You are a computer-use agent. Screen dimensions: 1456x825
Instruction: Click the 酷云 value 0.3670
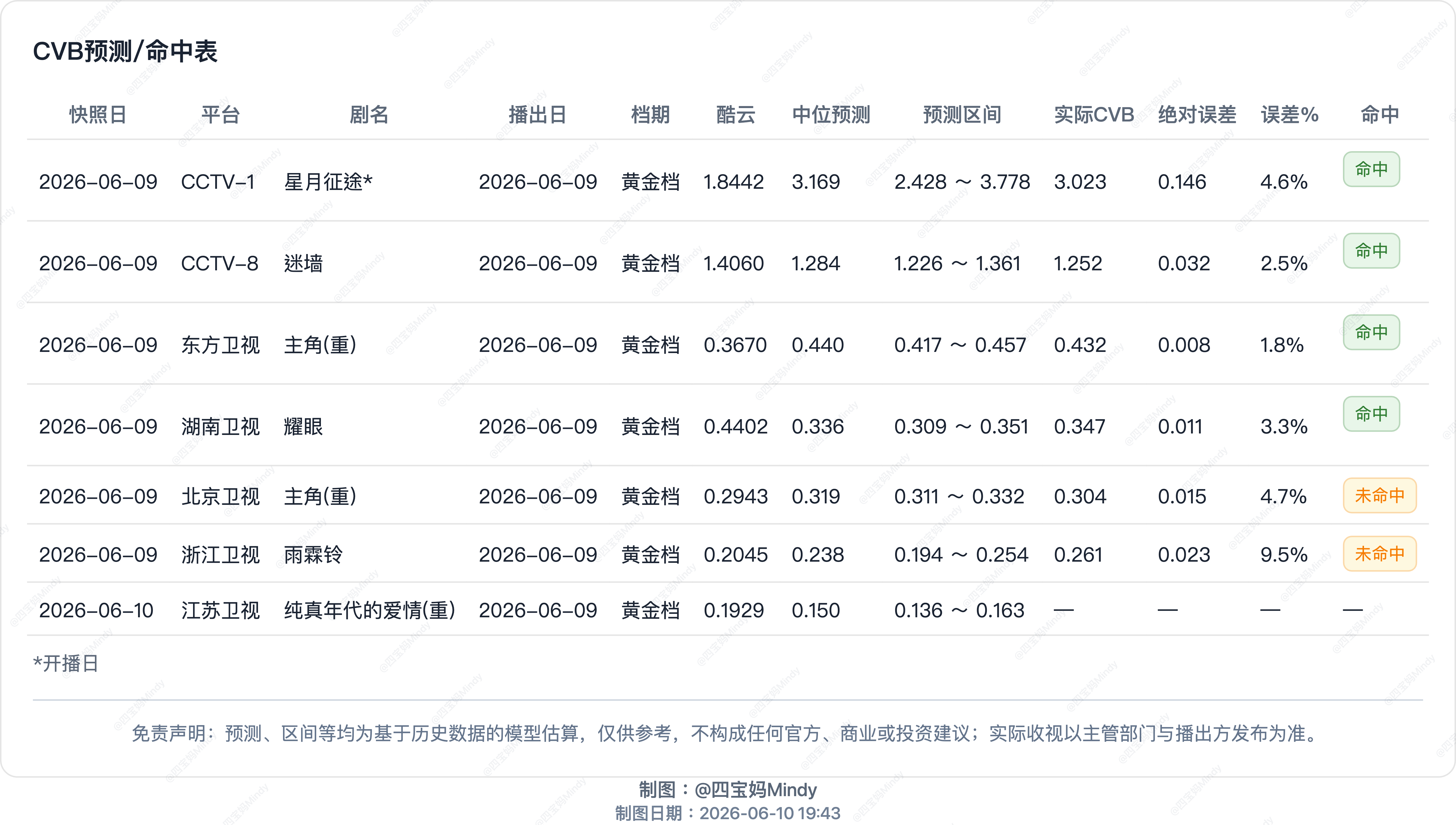pyautogui.click(x=735, y=345)
